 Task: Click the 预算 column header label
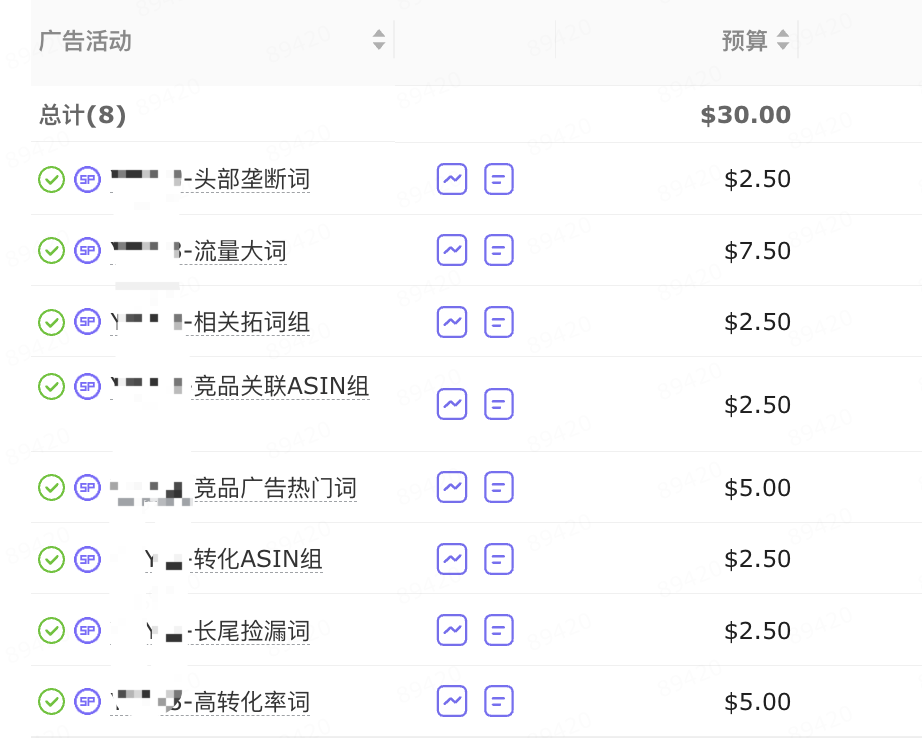point(744,41)
